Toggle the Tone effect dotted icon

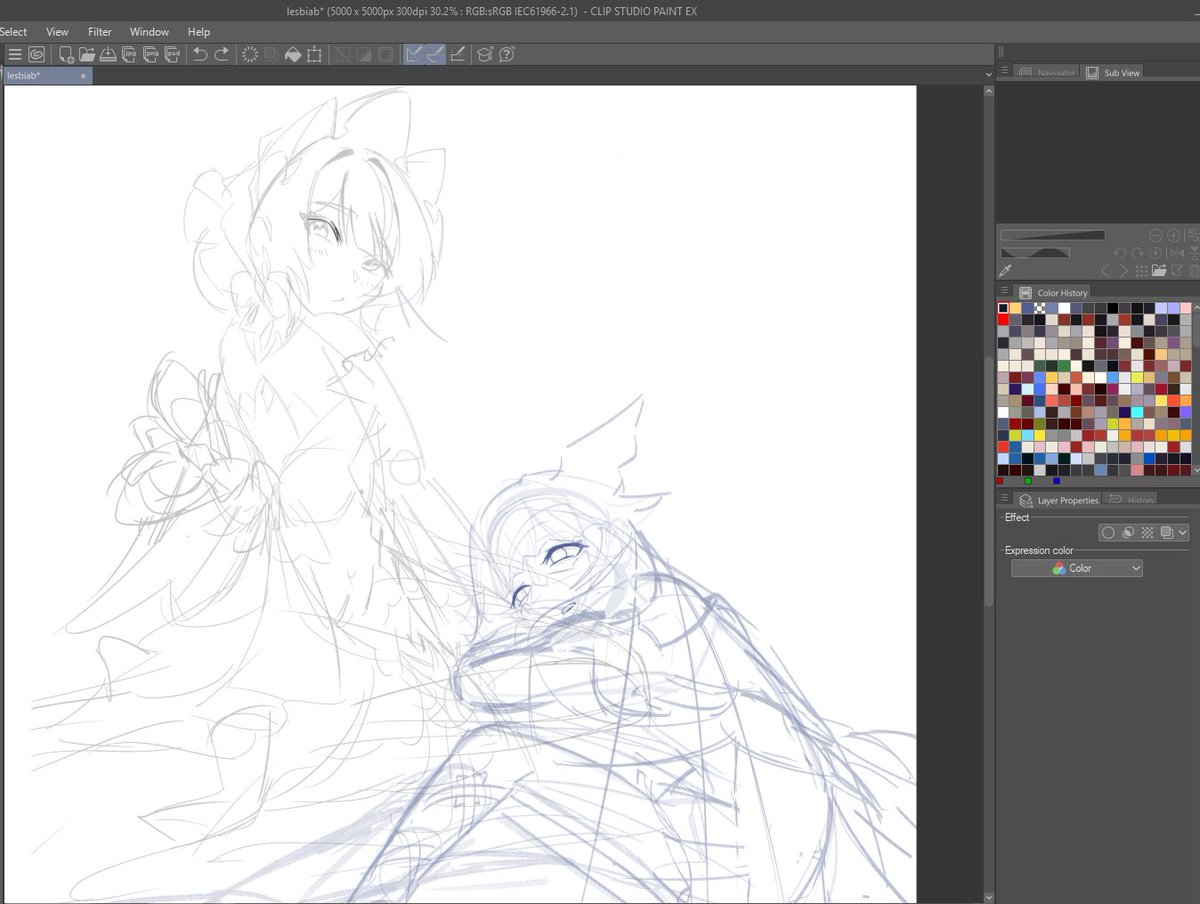click(1147, 533)
